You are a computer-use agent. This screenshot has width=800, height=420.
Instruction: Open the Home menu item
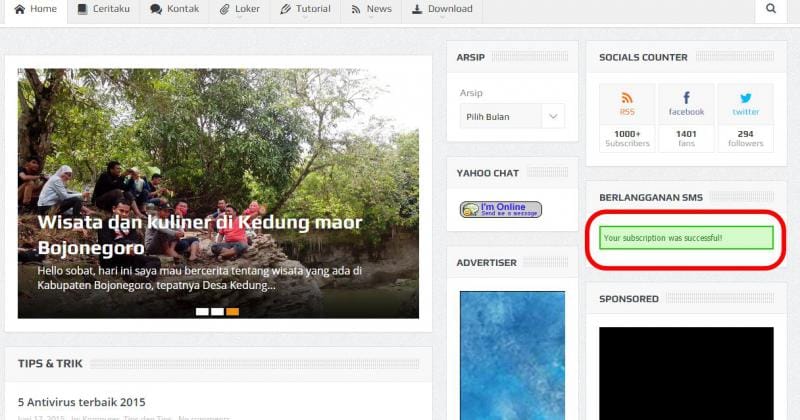tap(36, 9)
